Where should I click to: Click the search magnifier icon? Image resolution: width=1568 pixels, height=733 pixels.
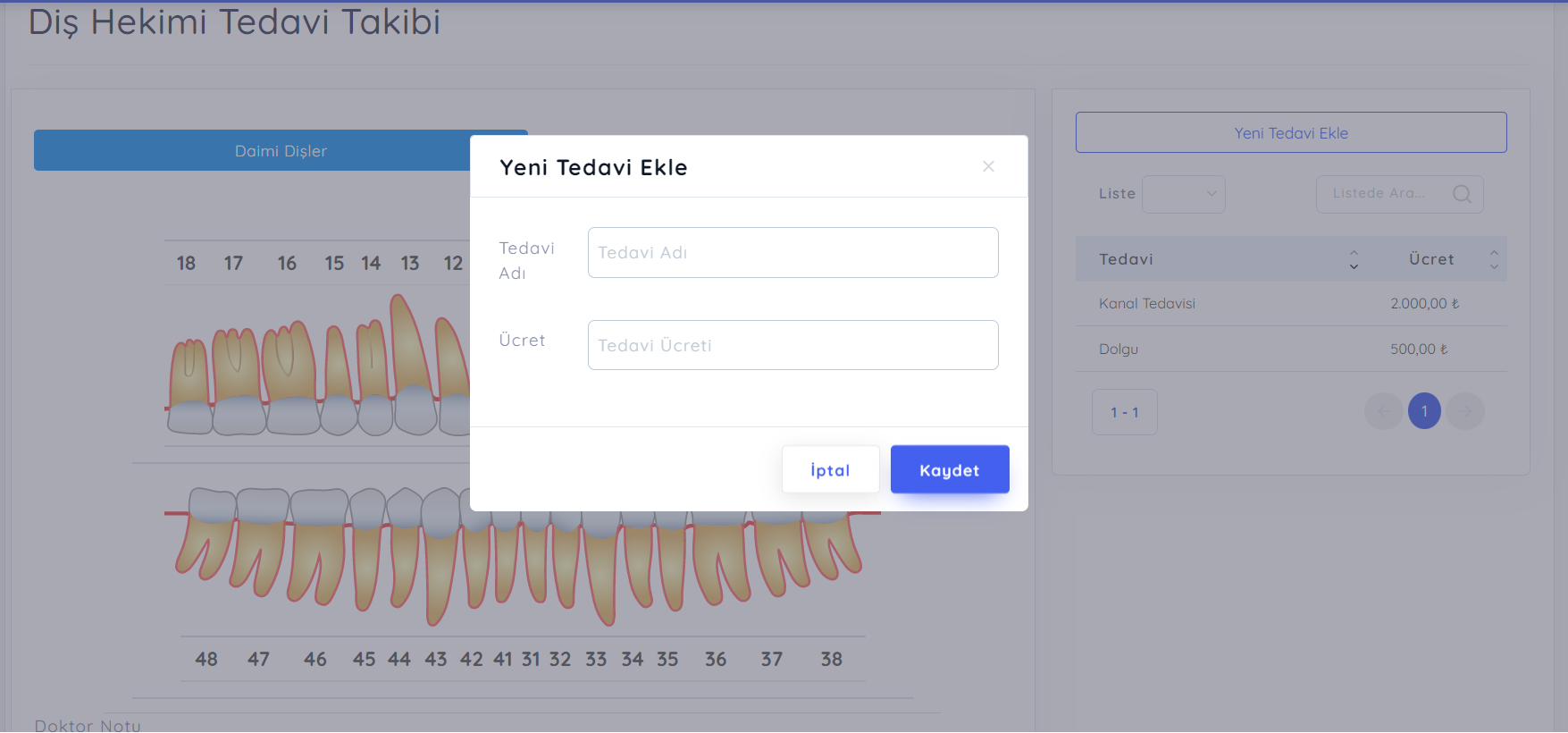1462,194
